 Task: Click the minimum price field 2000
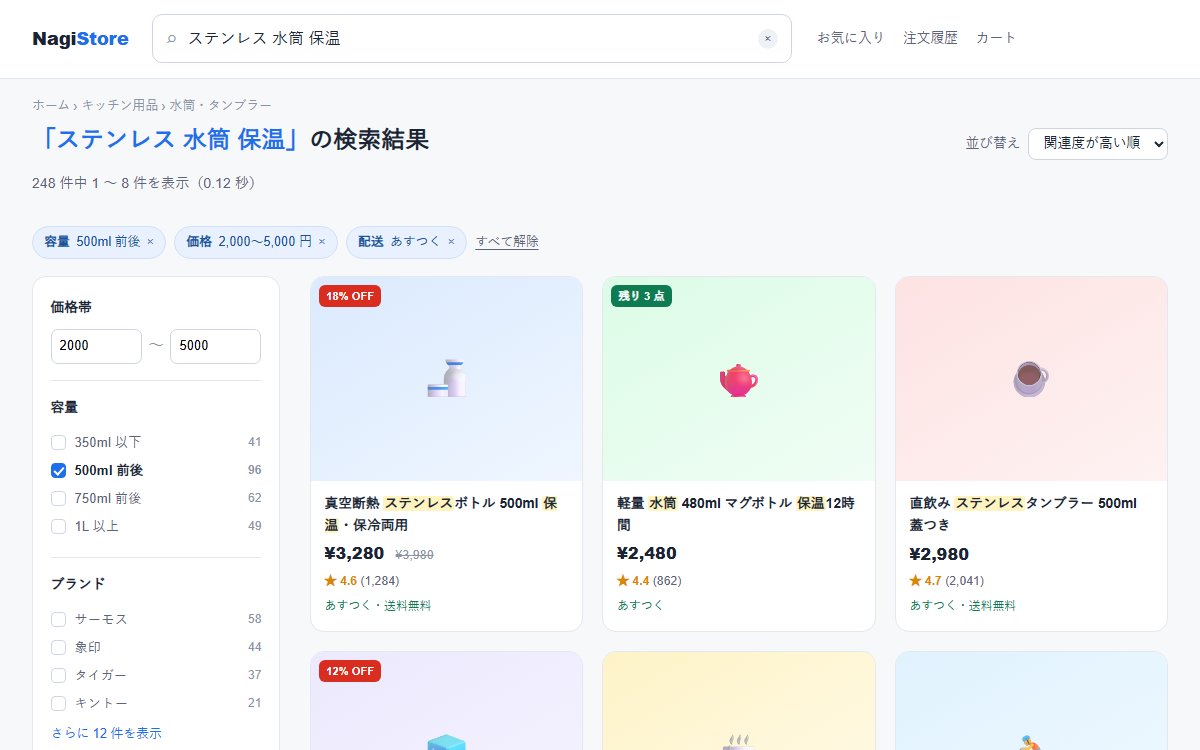tap(96, 346)
